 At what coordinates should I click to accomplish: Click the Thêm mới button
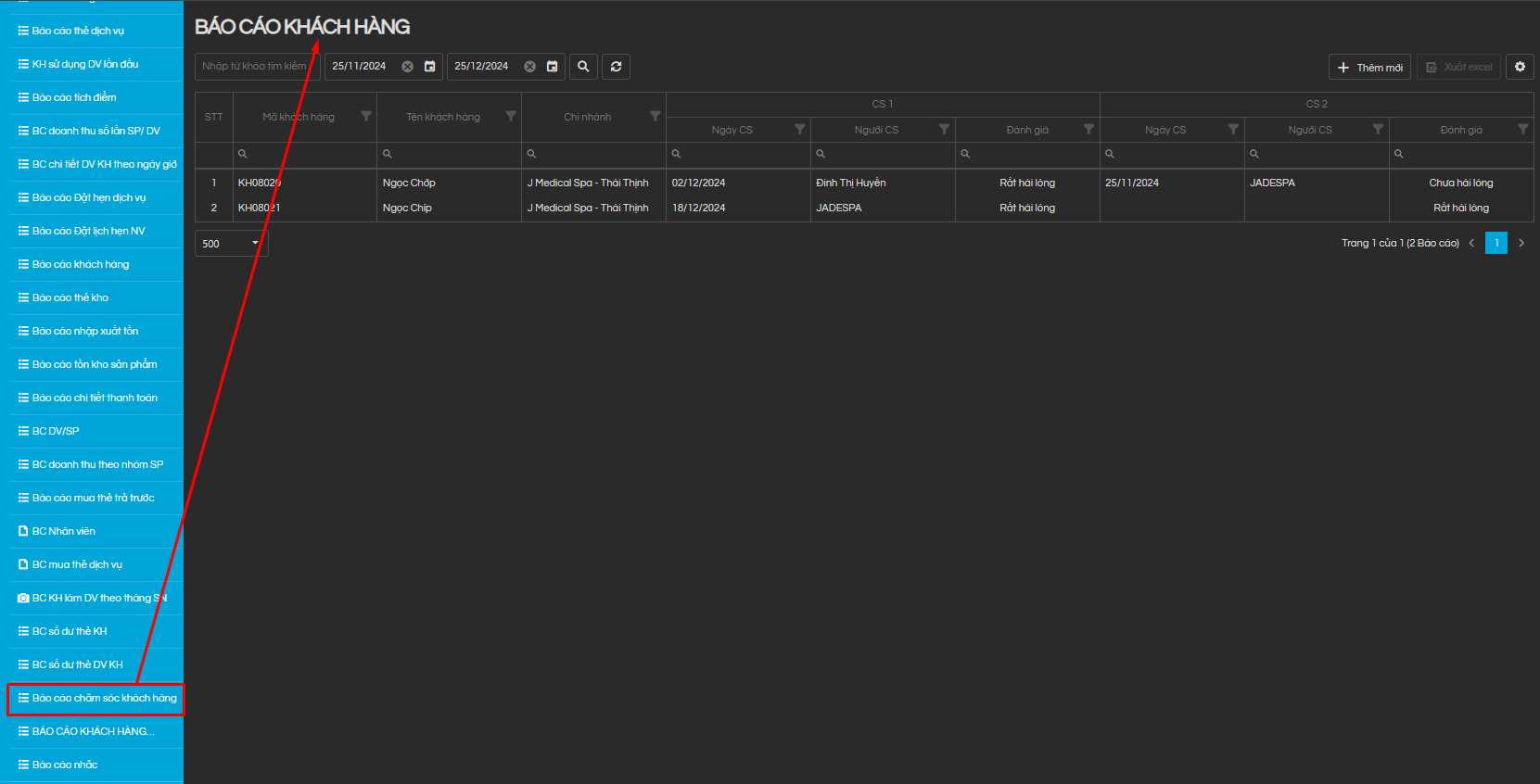pos(1369,68)
